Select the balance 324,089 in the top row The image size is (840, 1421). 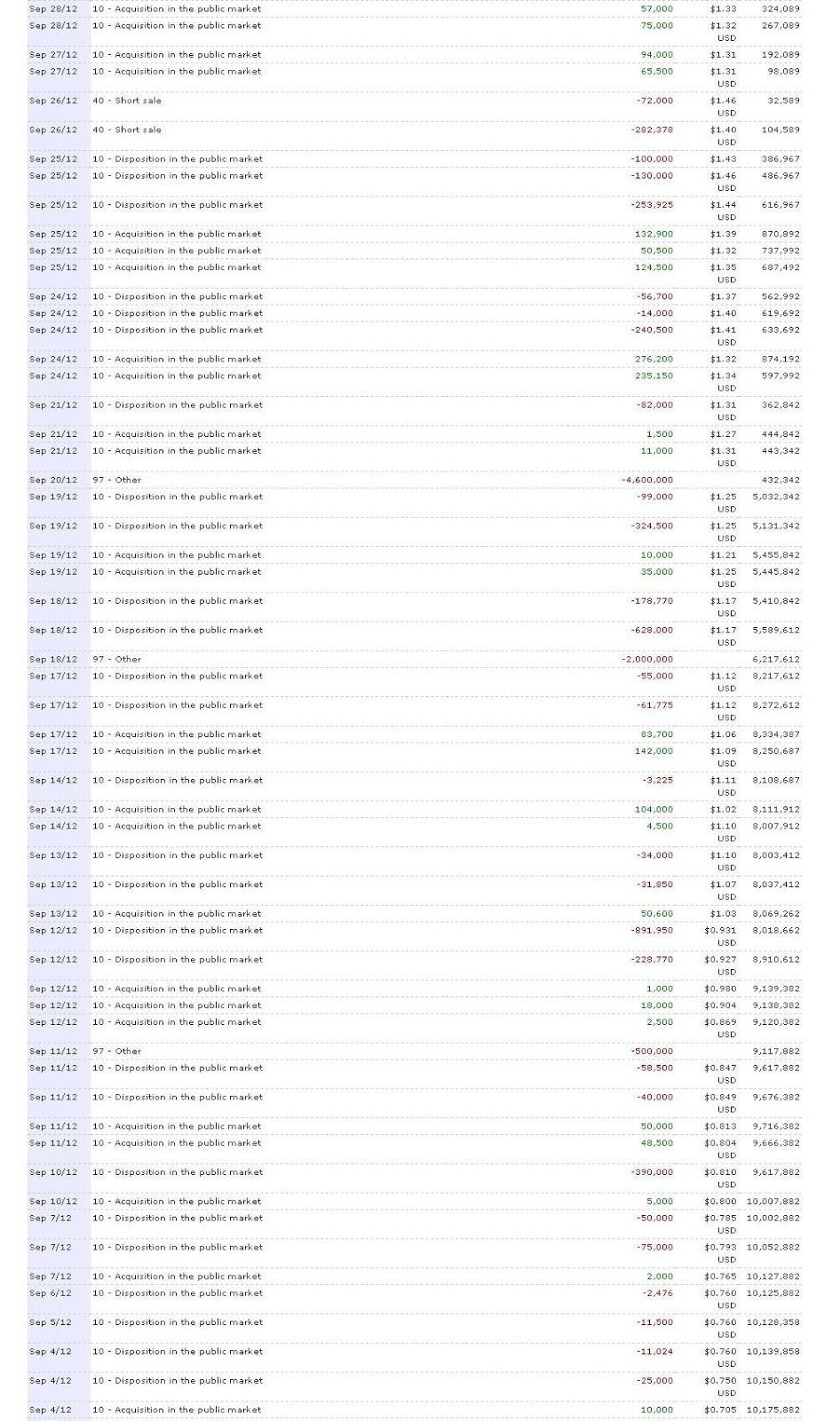click(781, 9)
